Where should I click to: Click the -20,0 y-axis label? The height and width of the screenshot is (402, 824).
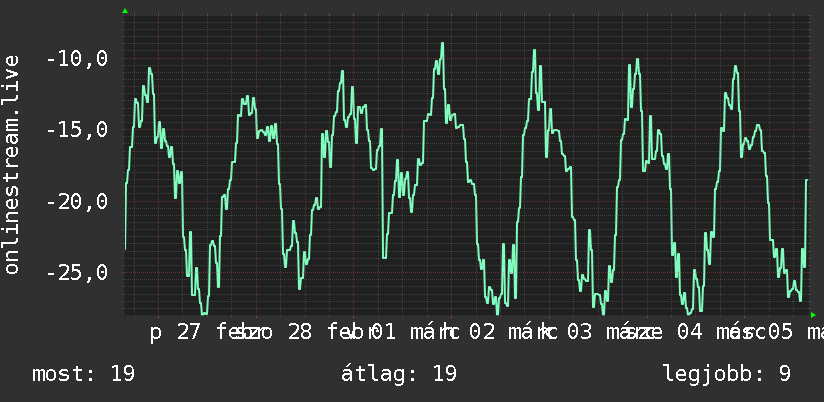coord(77,201)
